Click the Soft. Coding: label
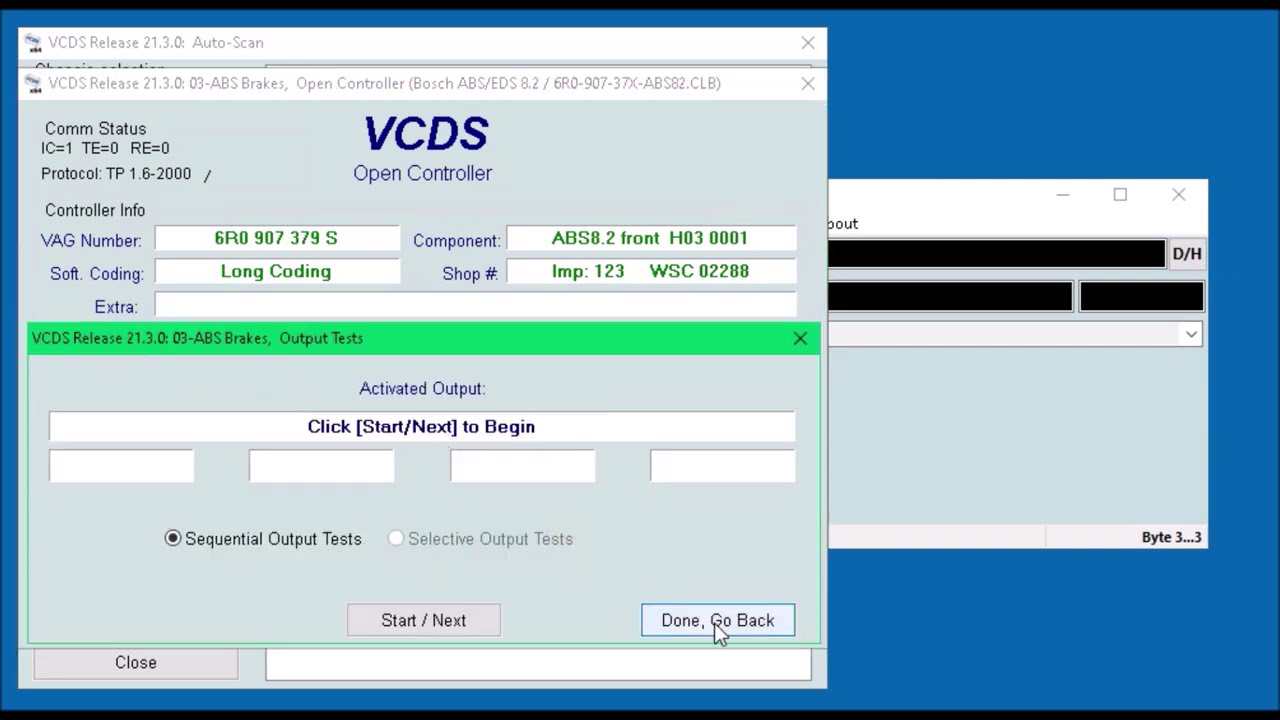Screen dimensions: 1280x720 (97, 274)
